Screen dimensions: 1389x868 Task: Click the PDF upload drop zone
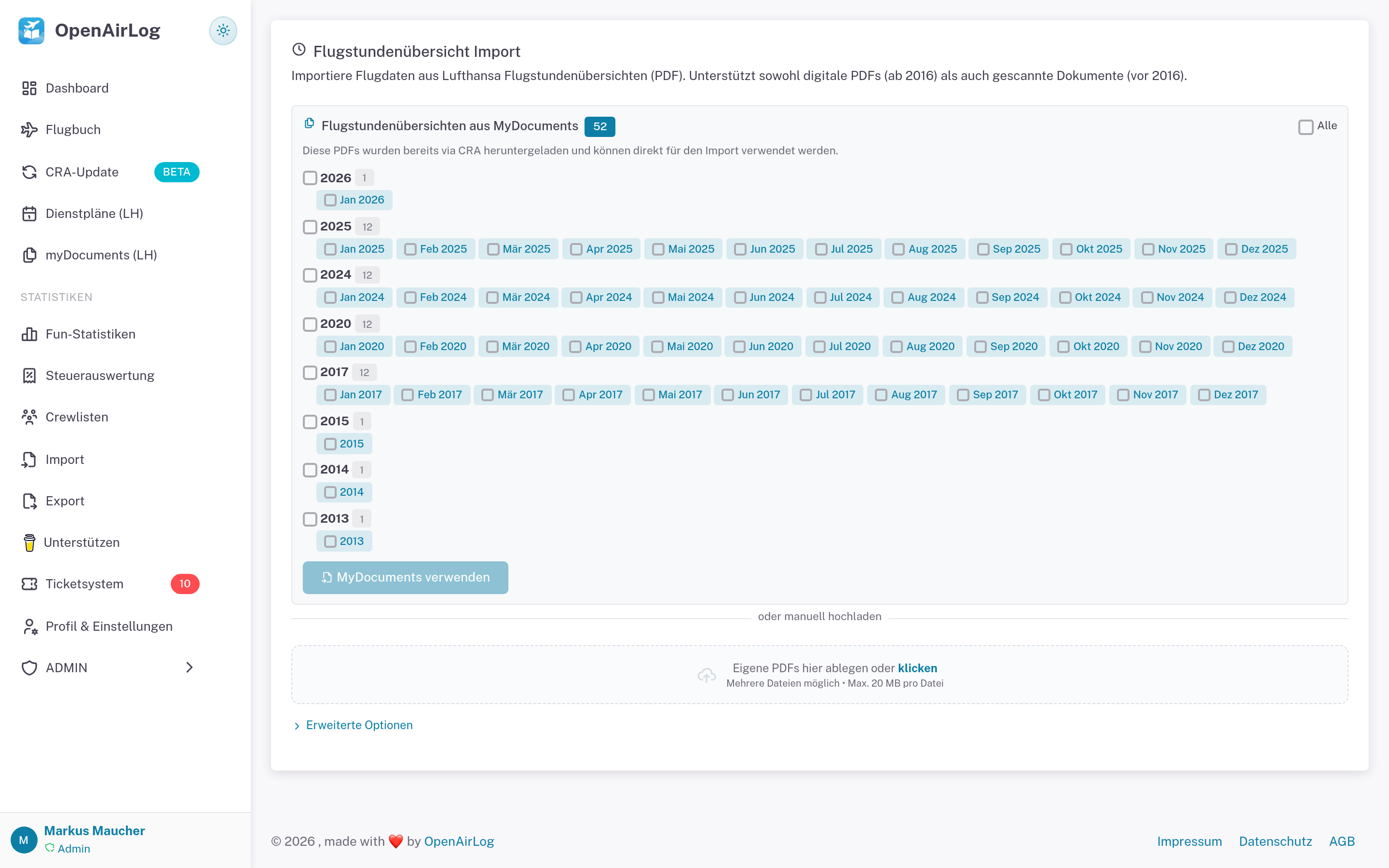click(819, 675)
